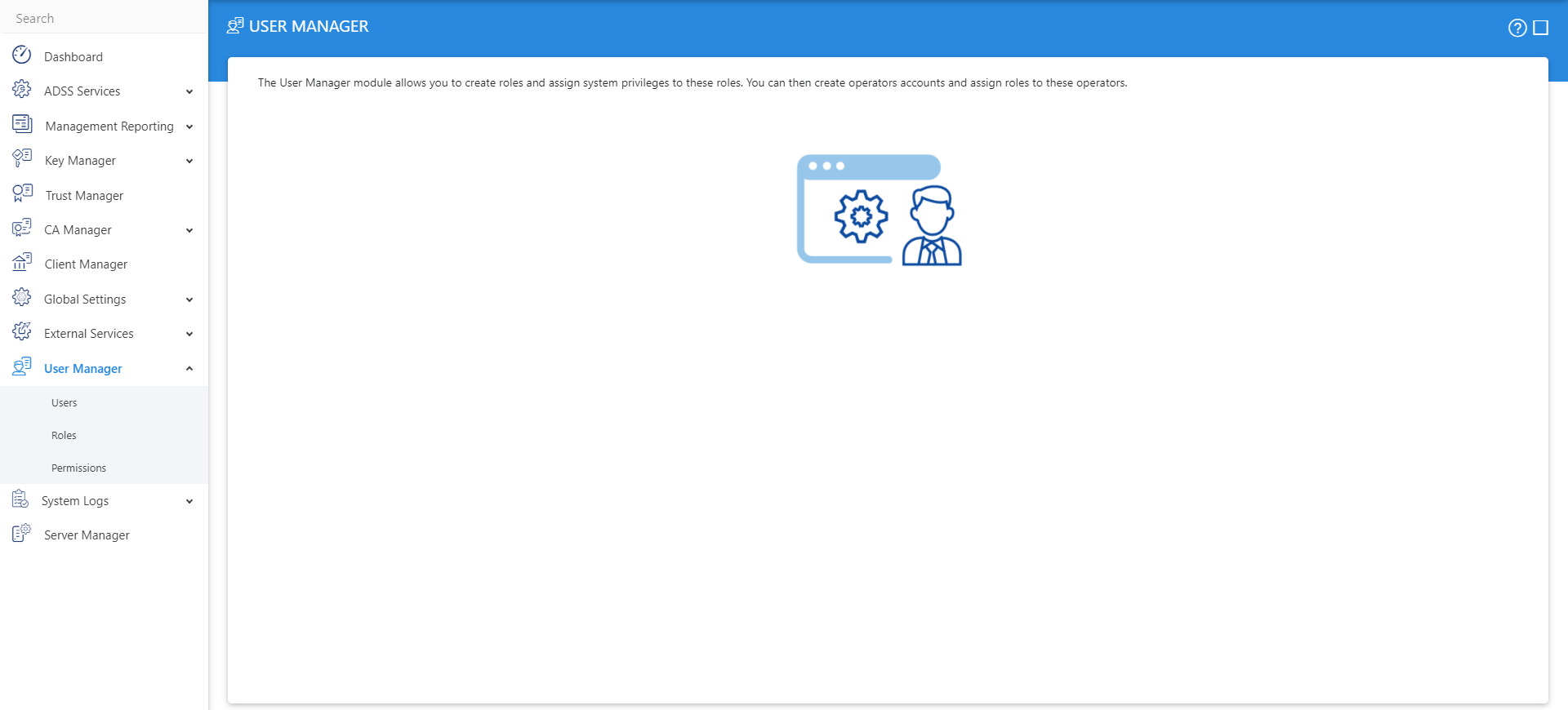Click the Trust Manager certificate icon
This screenshot has height=710, width=1568.
click(22, 194)
